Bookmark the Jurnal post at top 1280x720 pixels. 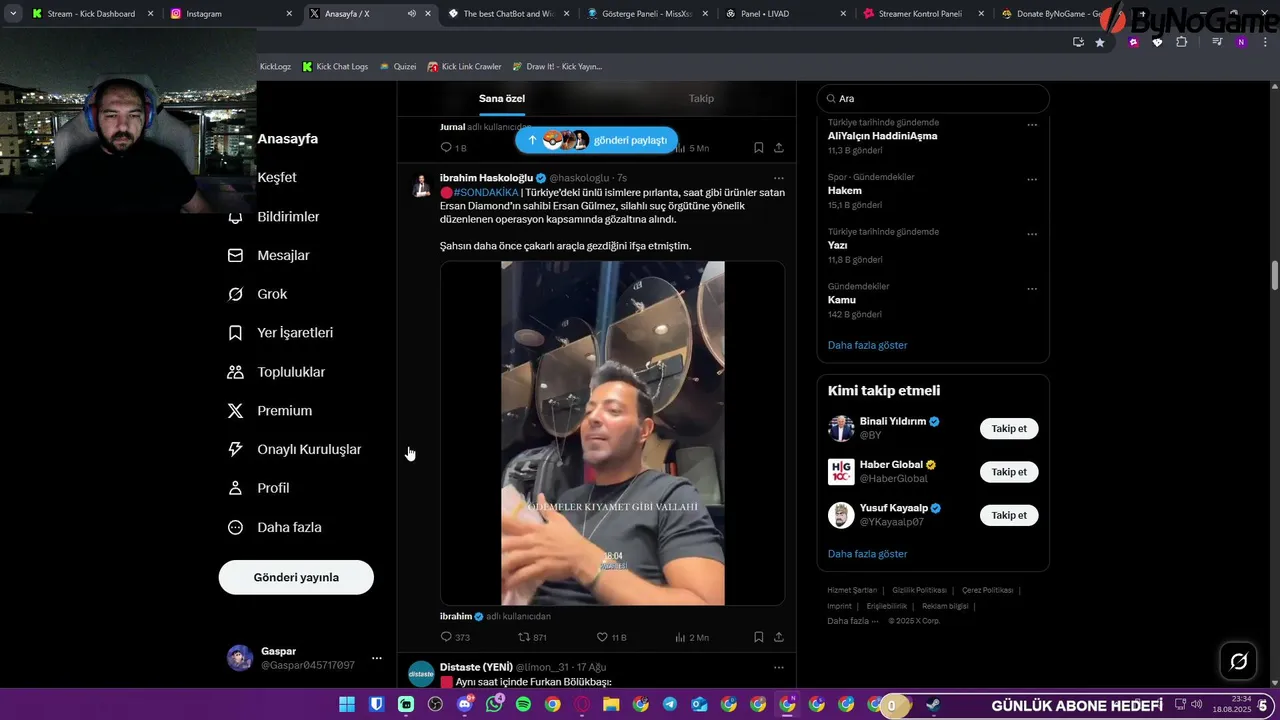click(x=759, y=147)
